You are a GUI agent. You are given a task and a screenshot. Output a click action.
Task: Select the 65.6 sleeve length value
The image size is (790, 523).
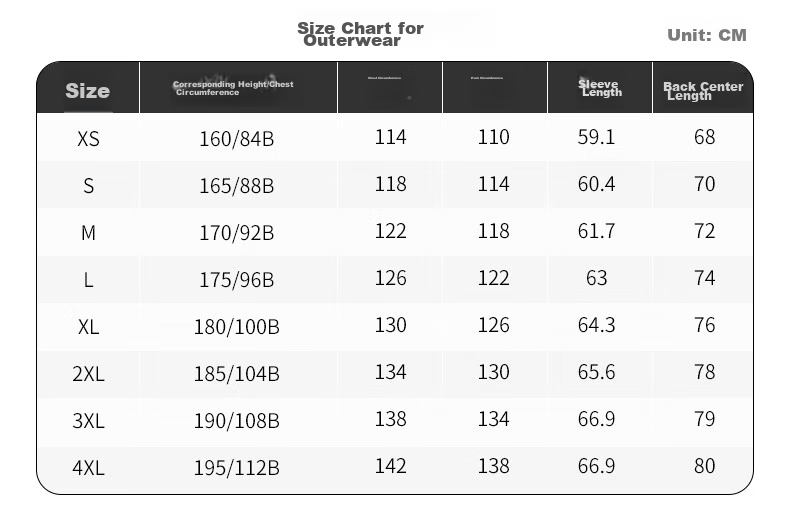pyautogui.click(x=597, y=372)
